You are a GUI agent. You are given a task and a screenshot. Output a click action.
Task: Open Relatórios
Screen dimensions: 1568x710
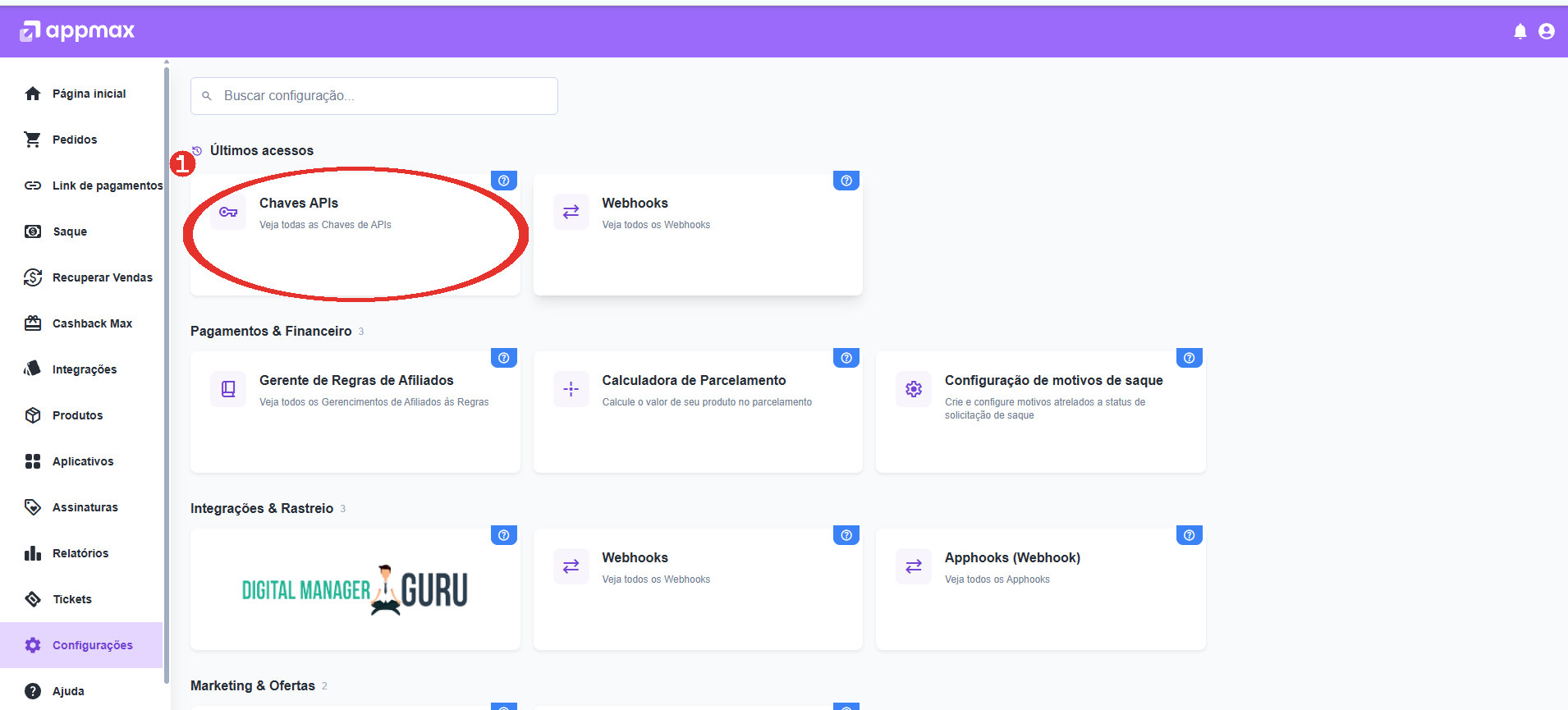click(82, 553)
